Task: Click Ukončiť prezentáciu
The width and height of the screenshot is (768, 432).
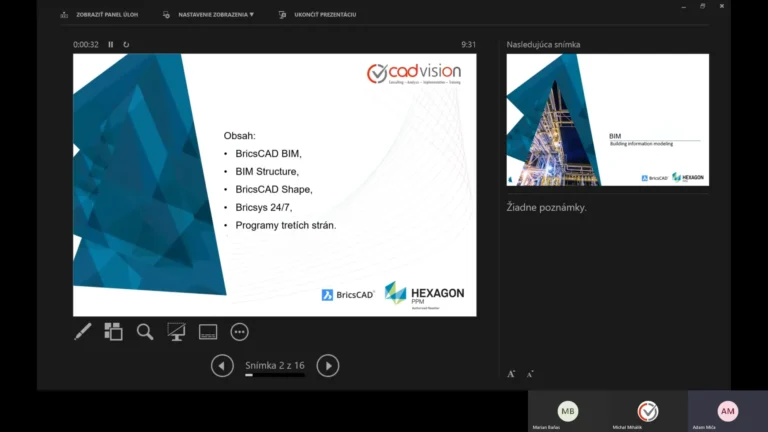Action: pyautogui.click(x=317, y=15)
